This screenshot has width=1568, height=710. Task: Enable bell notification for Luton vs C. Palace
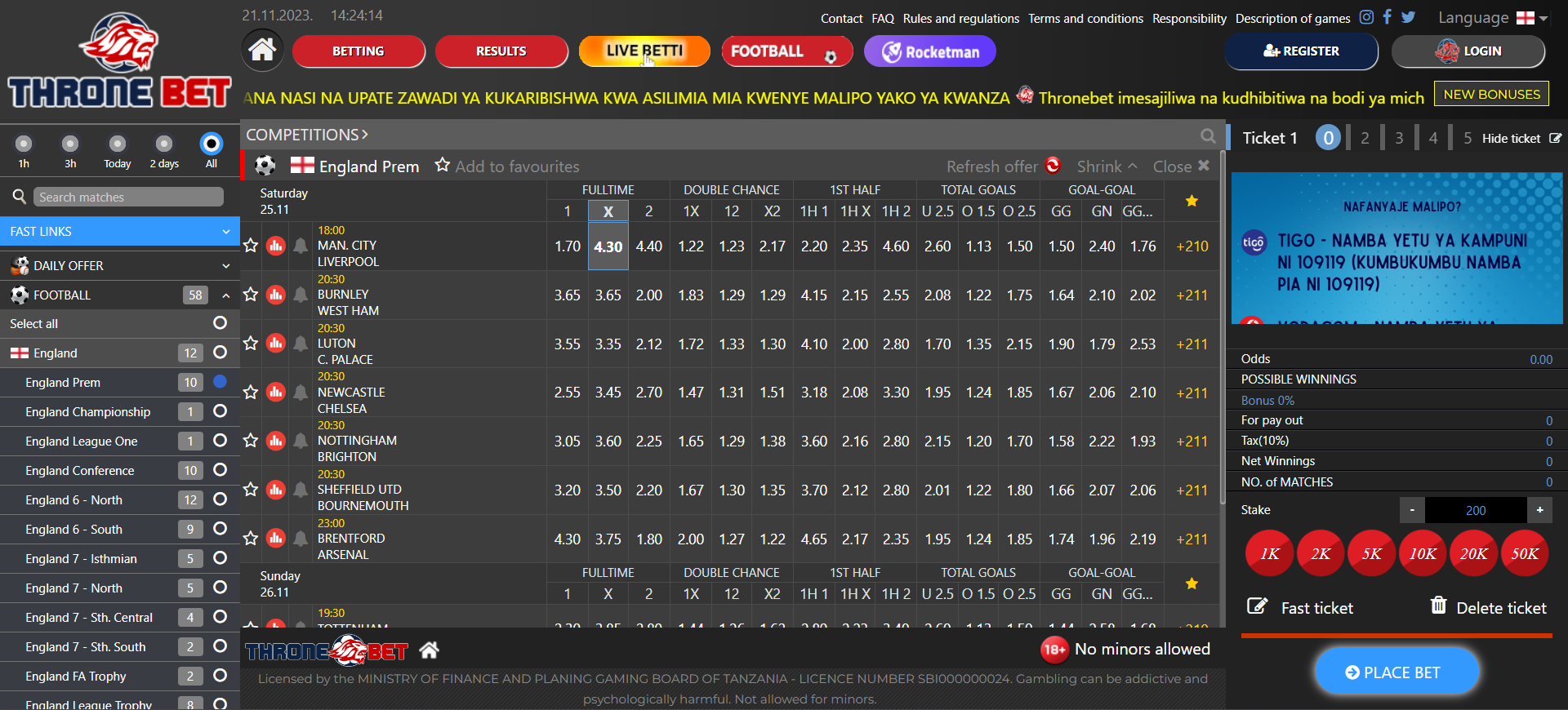pos(301,344)
